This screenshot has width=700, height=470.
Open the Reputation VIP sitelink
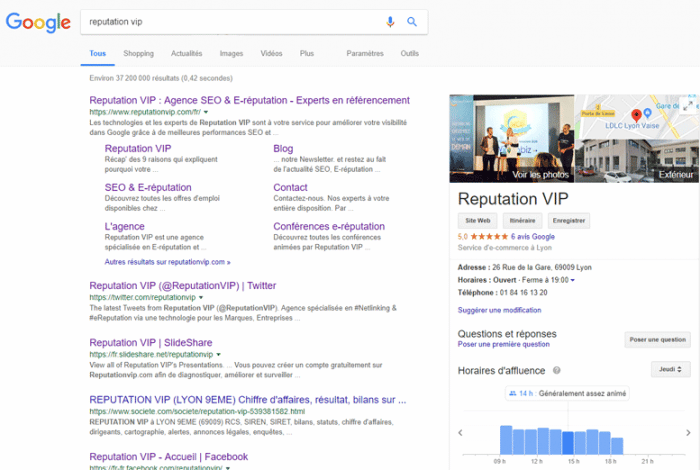138,149
